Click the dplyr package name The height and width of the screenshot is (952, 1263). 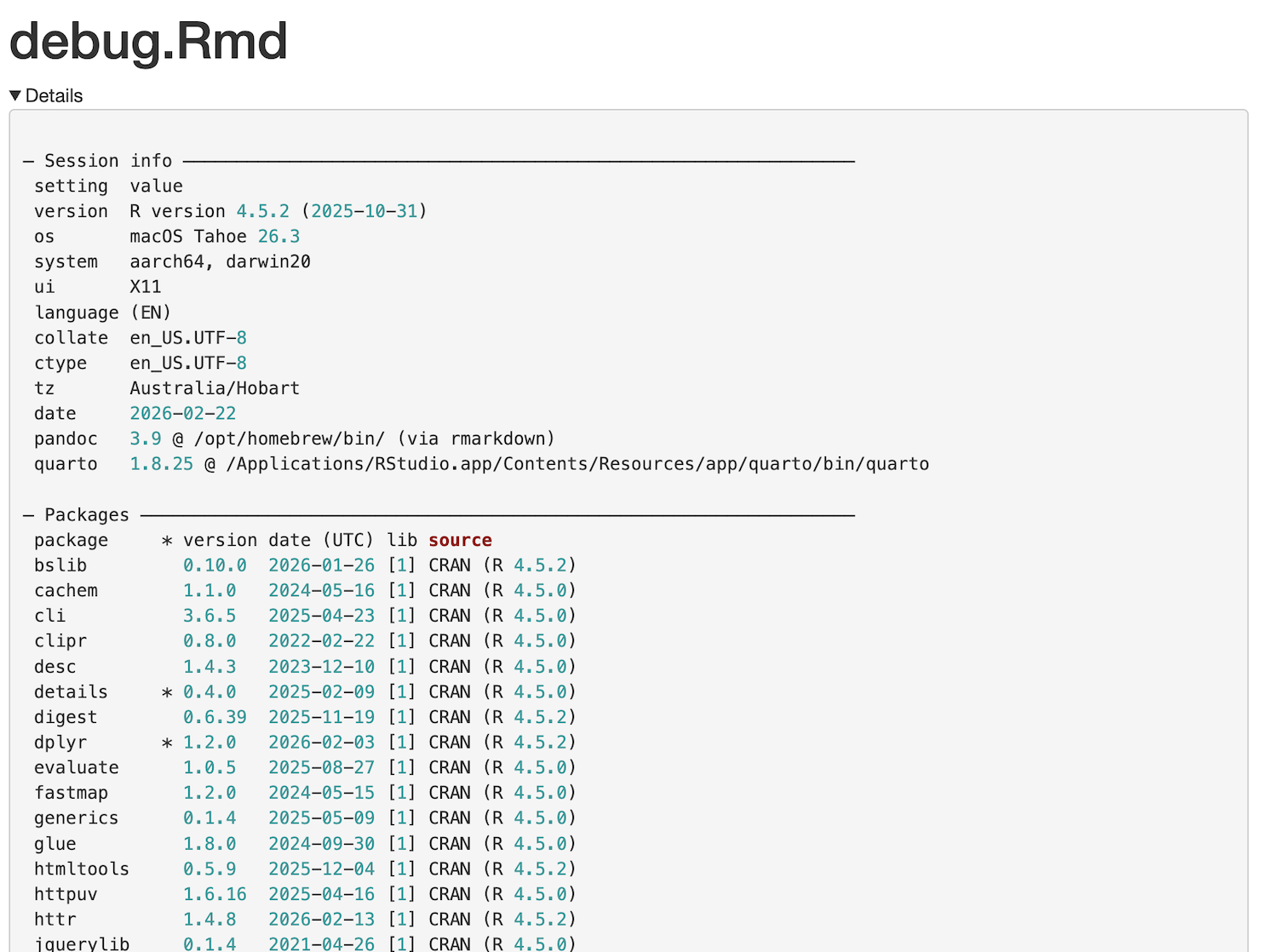click(x=60, y=743)
